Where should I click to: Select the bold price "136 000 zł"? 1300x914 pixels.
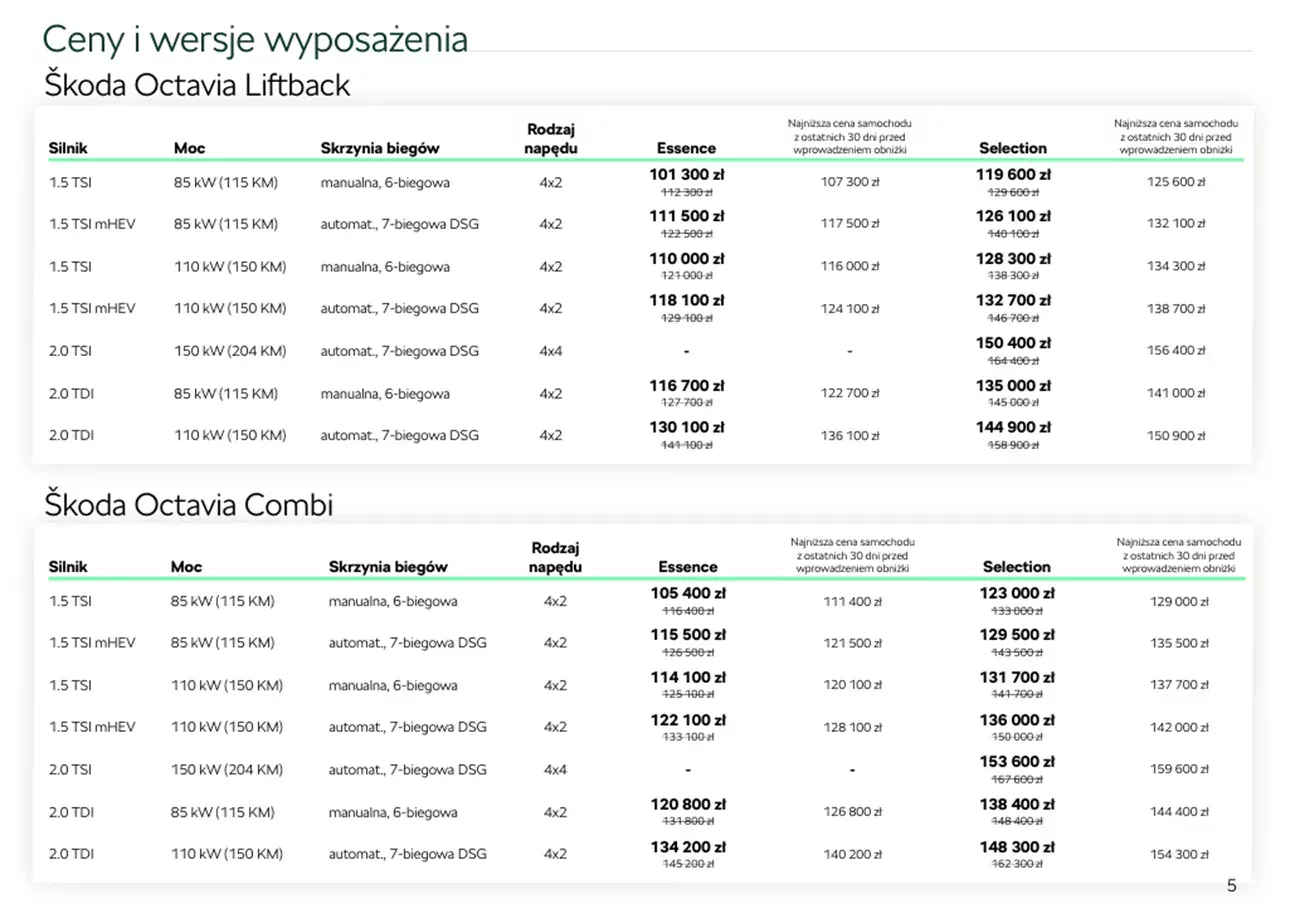click(x=1017, y=720)
